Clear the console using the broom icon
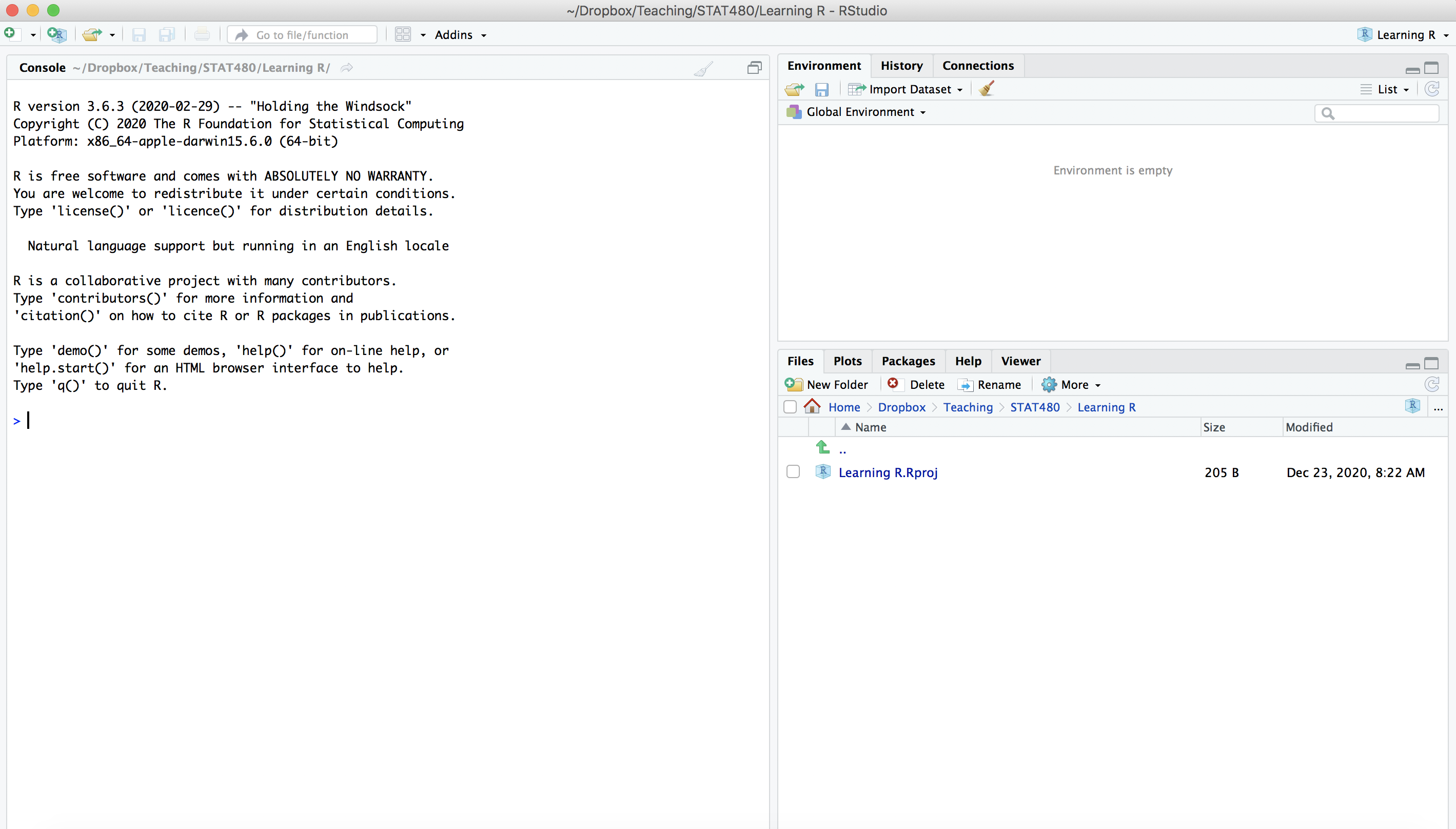 [x=704, y=68]
